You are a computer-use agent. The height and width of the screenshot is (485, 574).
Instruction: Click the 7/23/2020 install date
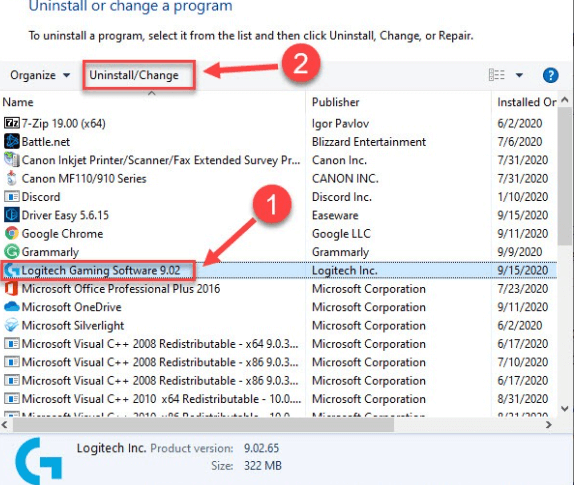point(522,288)
